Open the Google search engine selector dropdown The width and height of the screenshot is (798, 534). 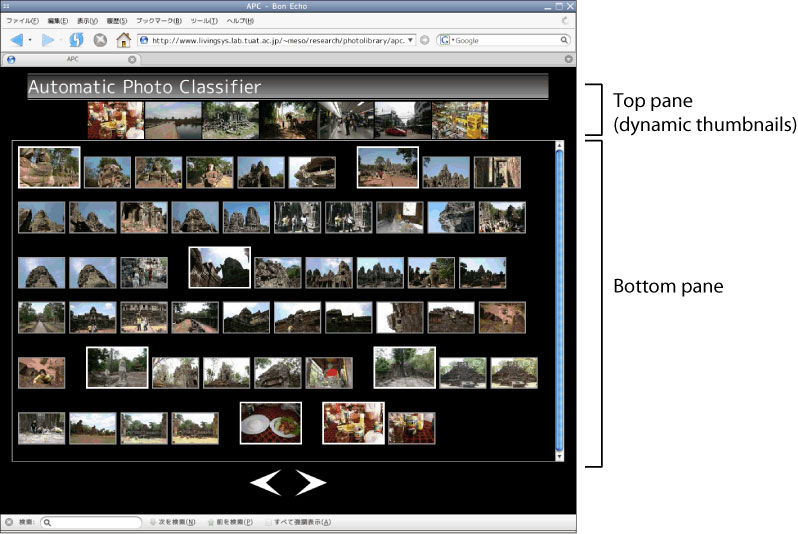(x=446, y=40)
